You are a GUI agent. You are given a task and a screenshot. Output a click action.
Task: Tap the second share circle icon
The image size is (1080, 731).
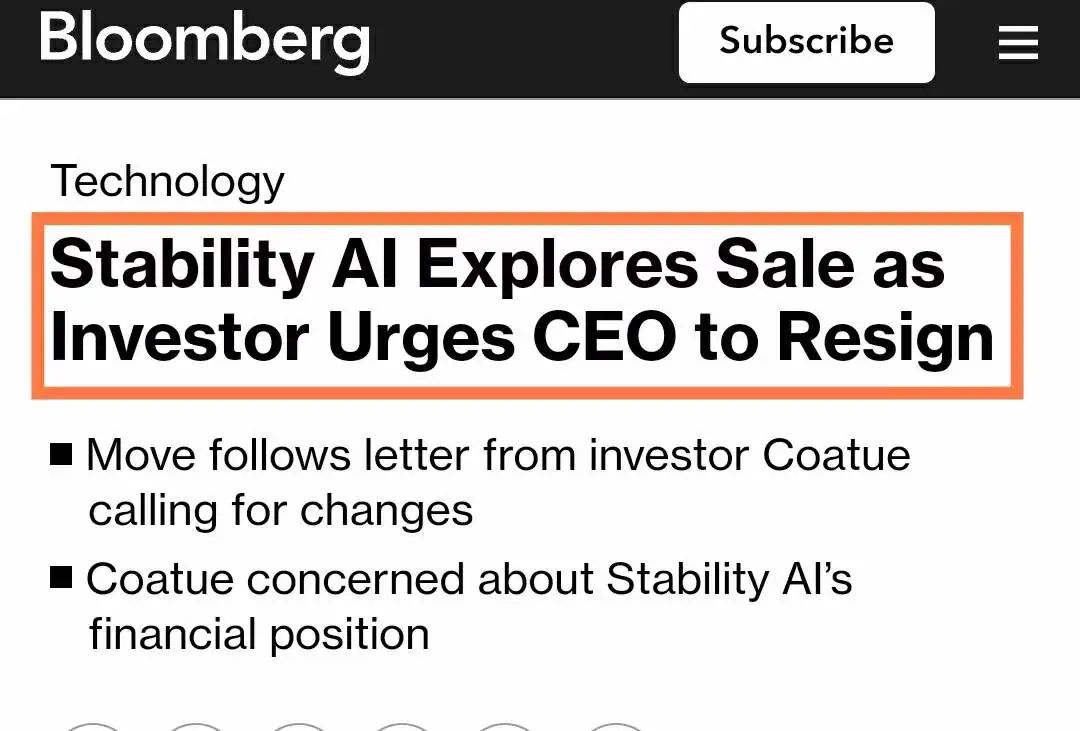coord(196,726)
